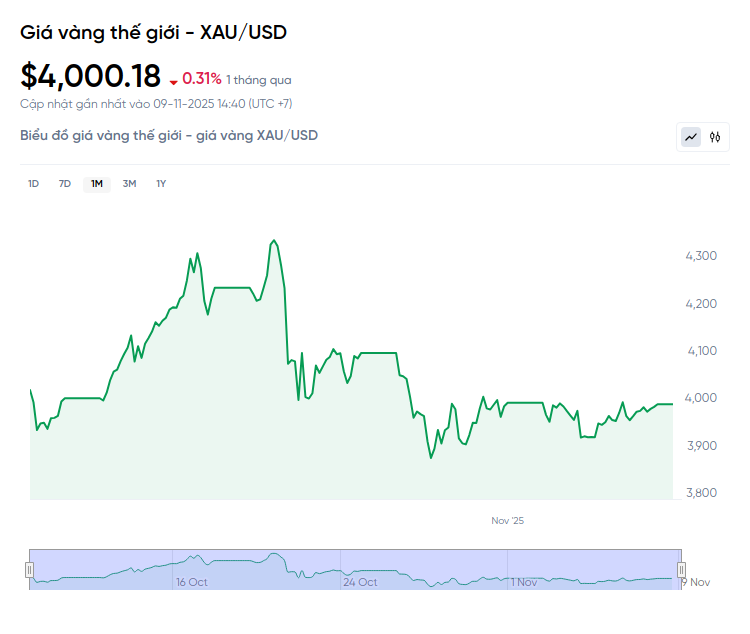Click the 3,800 price axis label
Screen dimensions: 750x634
[700, 493]
